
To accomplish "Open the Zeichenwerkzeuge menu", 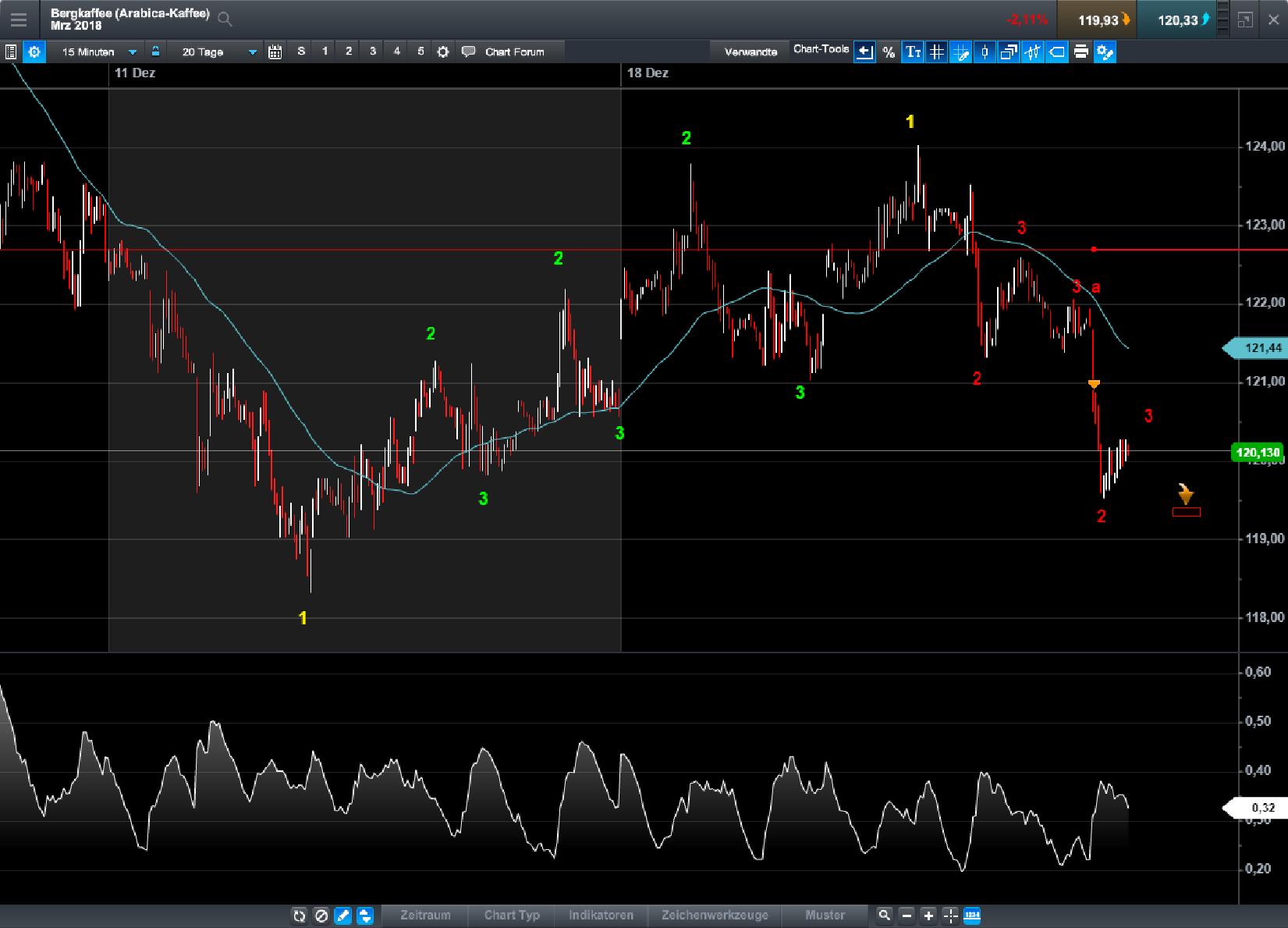I will point(715,915).
